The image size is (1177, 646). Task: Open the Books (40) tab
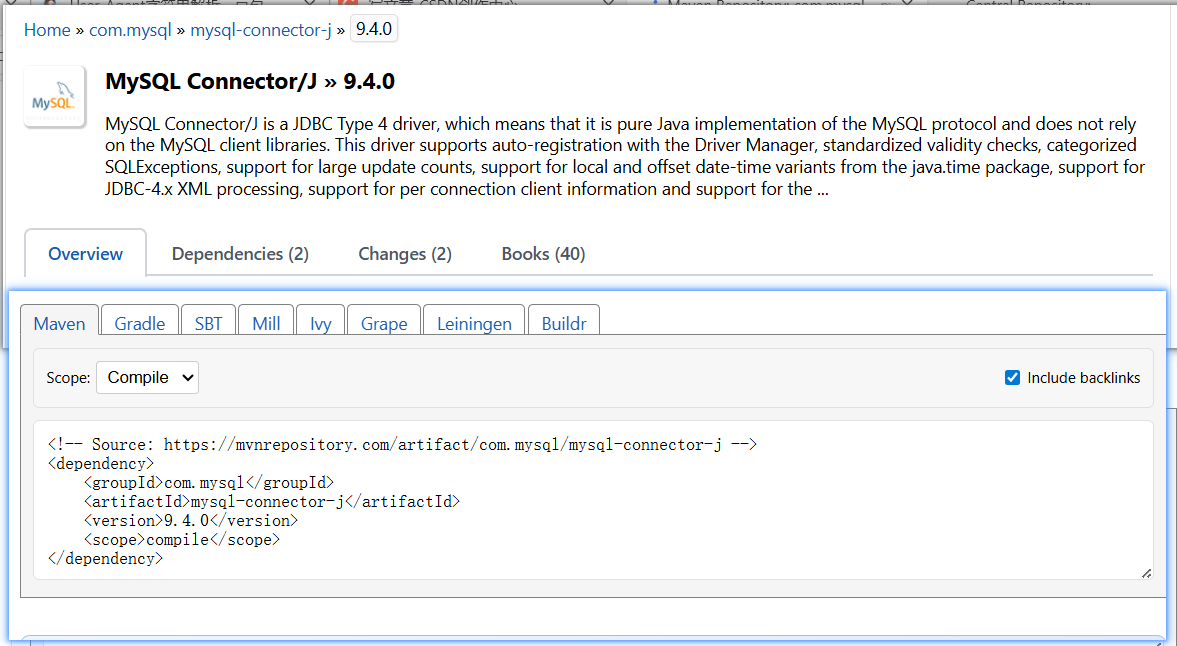tap(543, 254)
